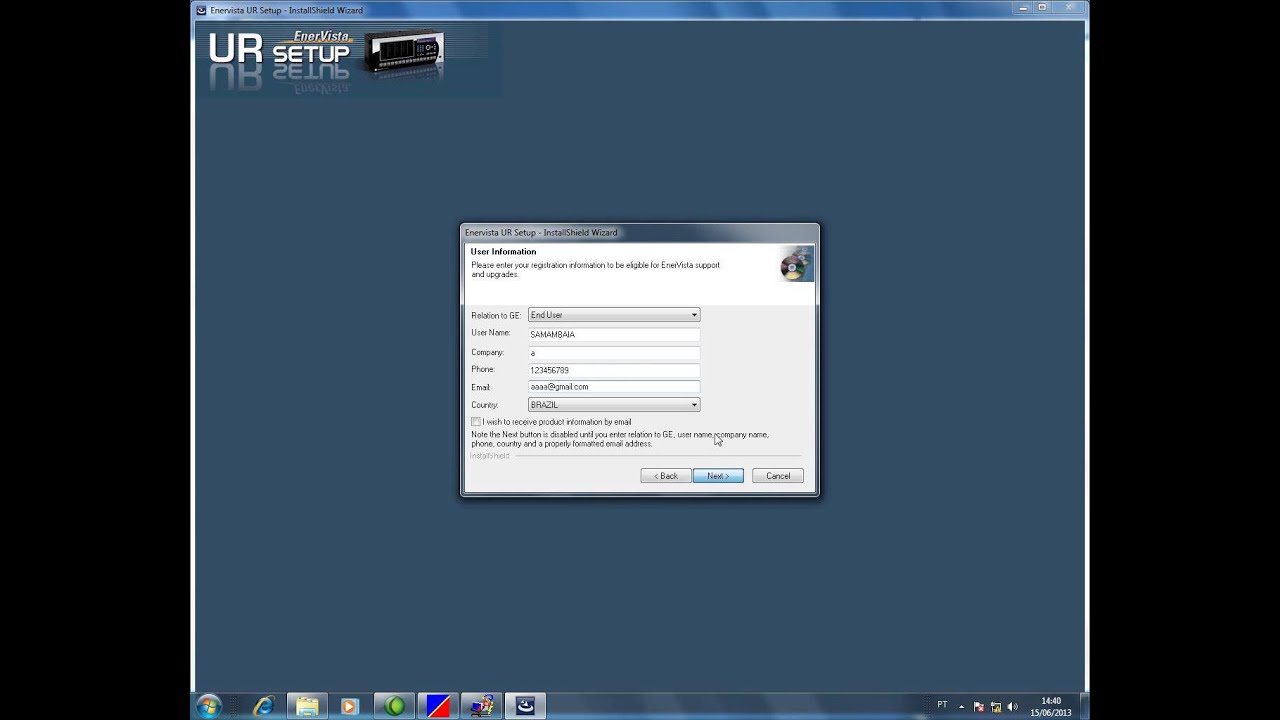This screenshot has width=1280, height=720.
Task: Click the 'Relation to GE:' label
Action: [496, 316]
